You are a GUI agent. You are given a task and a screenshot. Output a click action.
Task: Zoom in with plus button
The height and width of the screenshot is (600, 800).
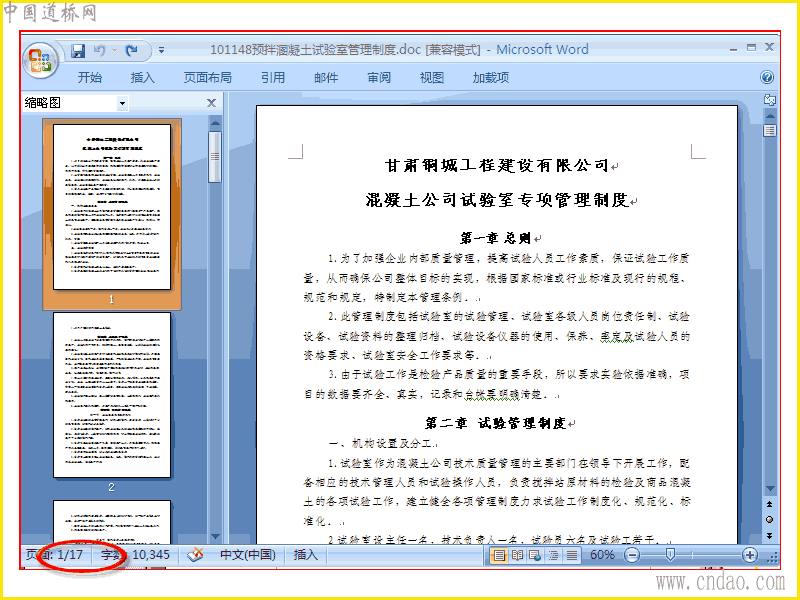pyautogui.click(x=749, y=555)
